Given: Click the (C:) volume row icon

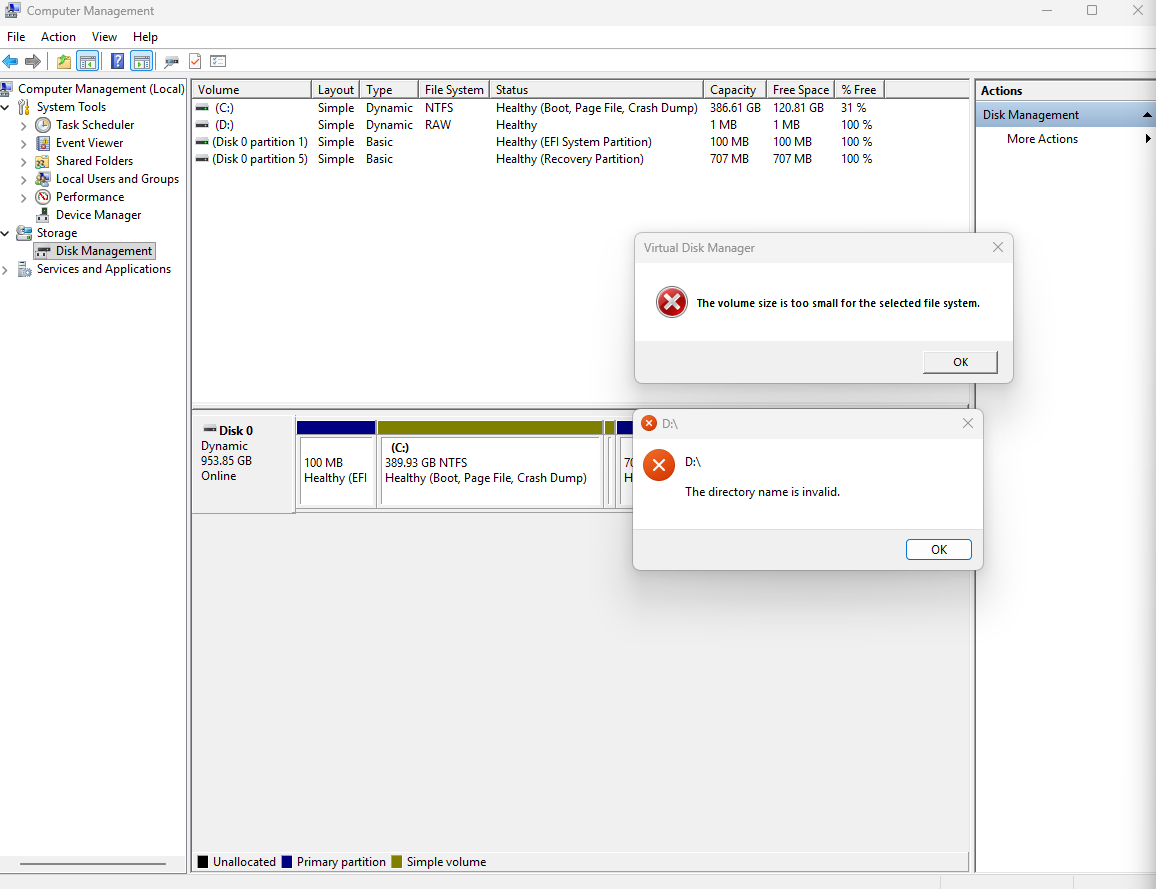Looking at the screenshot, I should coord(202,108).
